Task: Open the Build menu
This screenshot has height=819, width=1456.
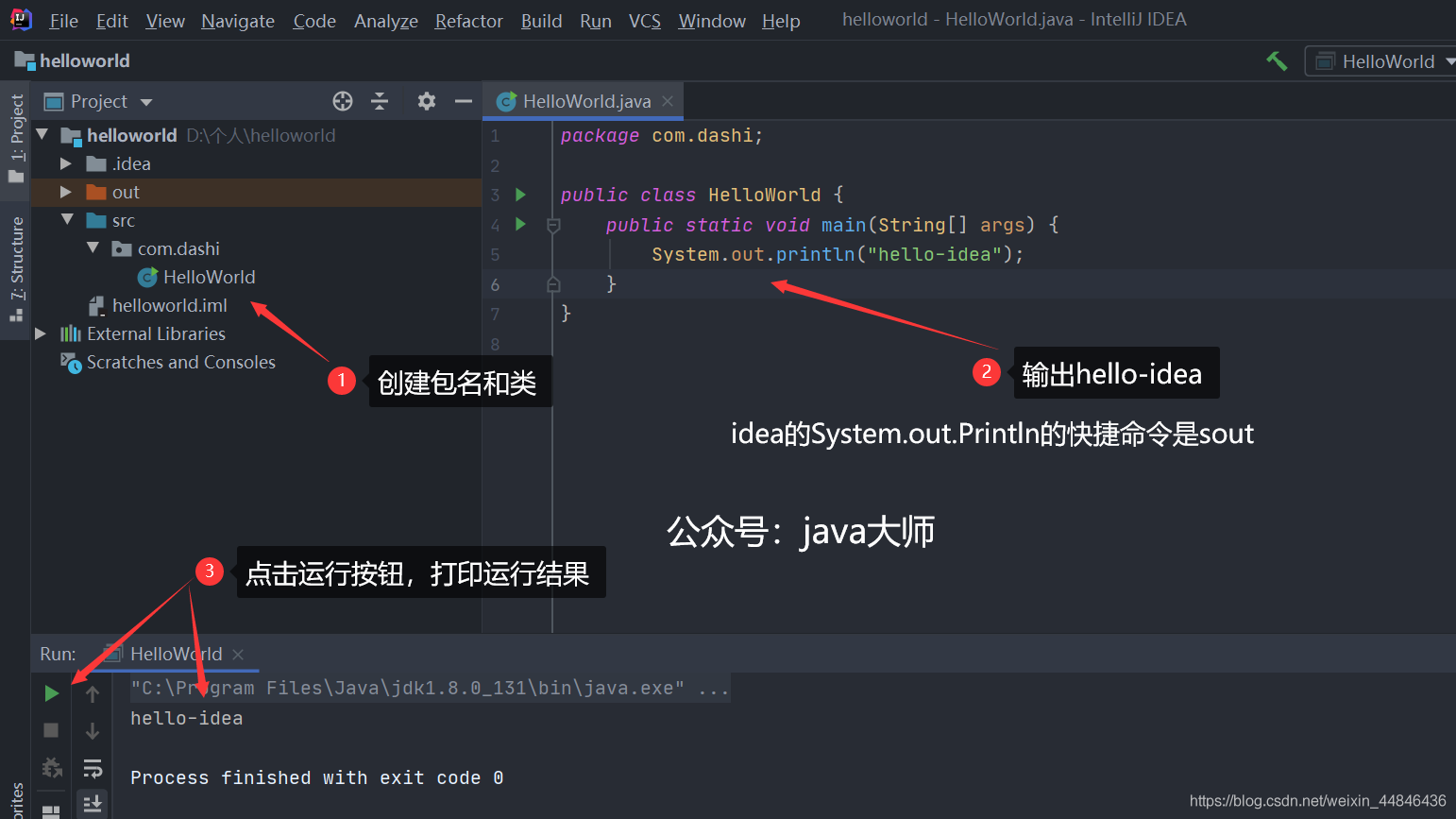Action: 541,21
